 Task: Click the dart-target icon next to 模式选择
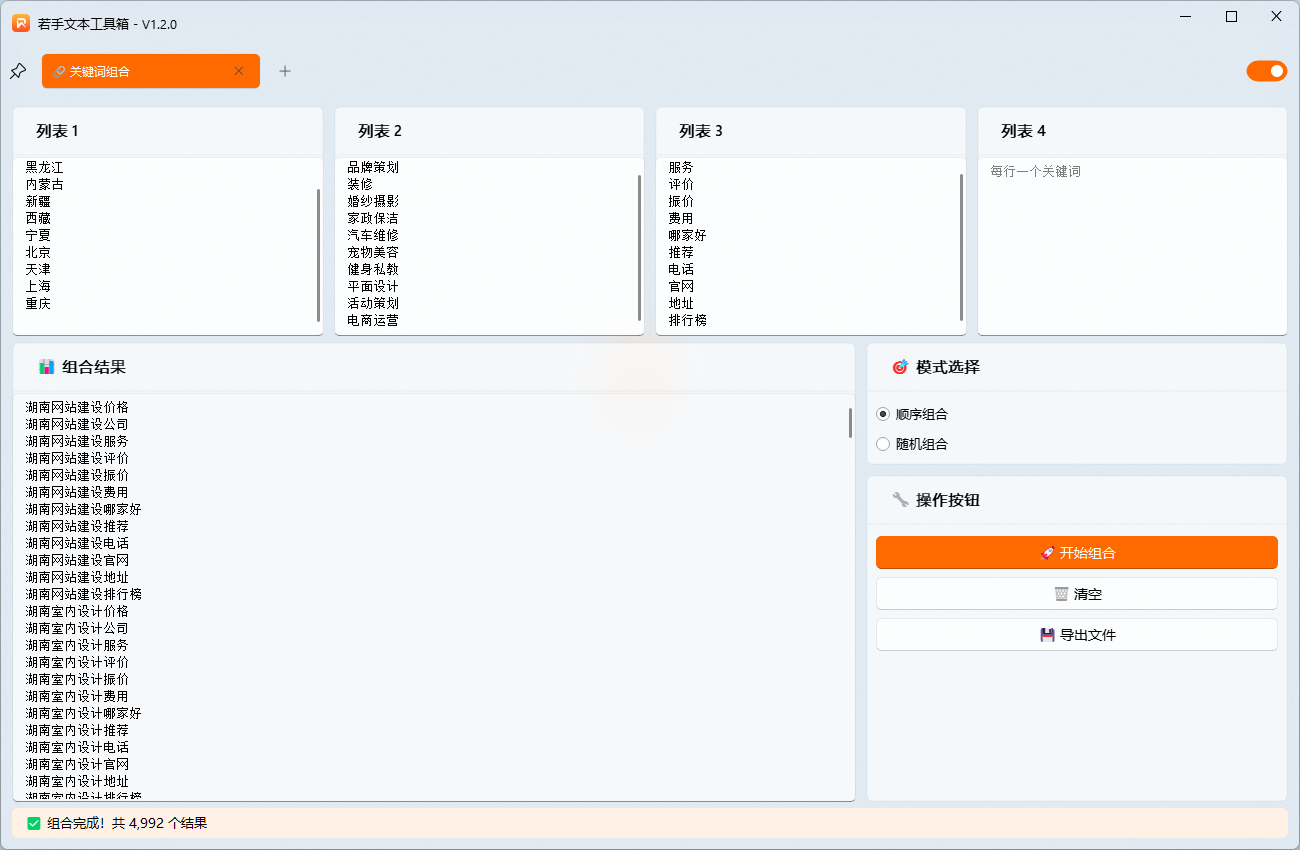coord(898,367)
